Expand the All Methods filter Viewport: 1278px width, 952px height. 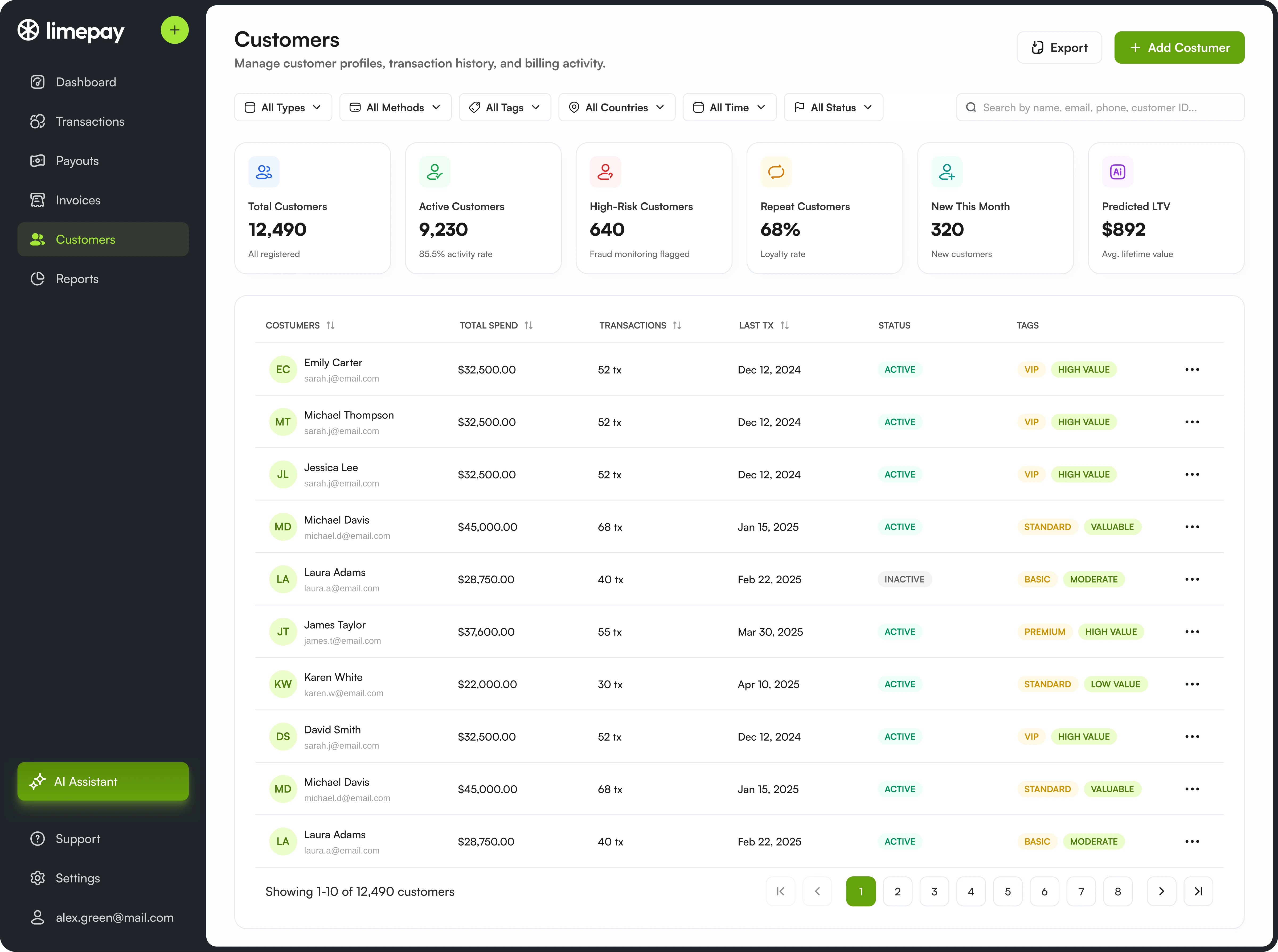click(x=395, y=108)
